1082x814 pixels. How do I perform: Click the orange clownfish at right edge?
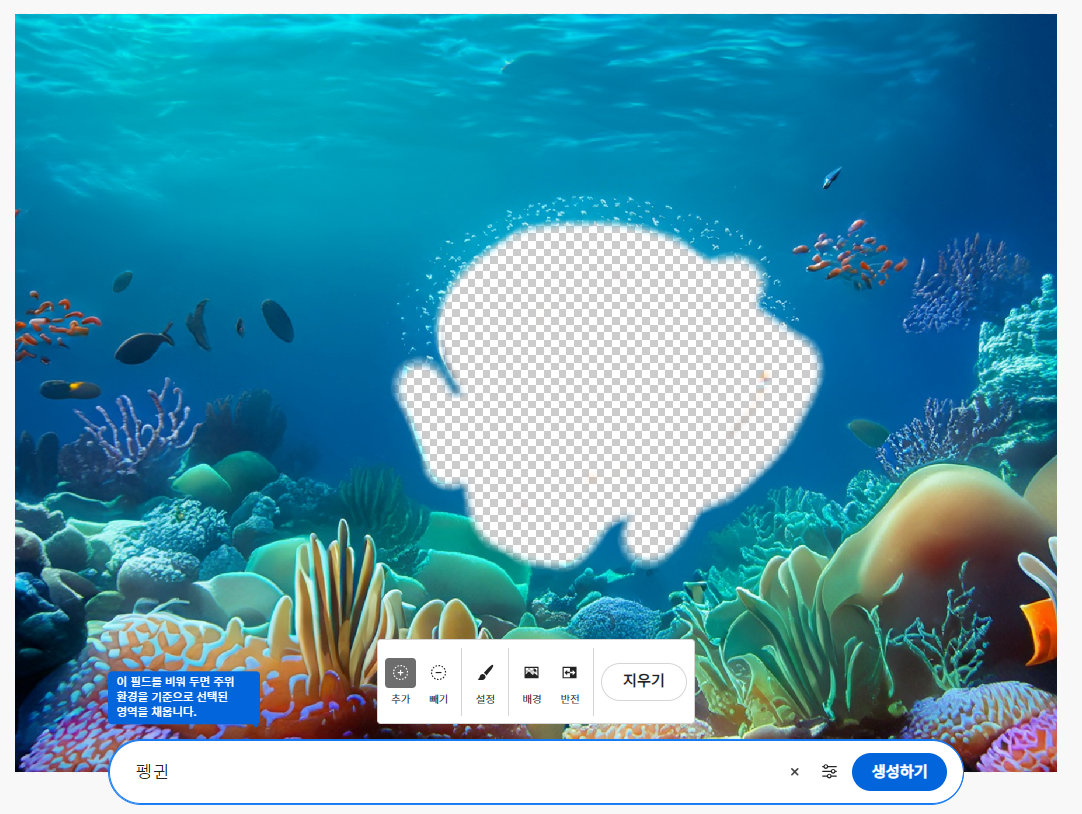pos(1040,628)
